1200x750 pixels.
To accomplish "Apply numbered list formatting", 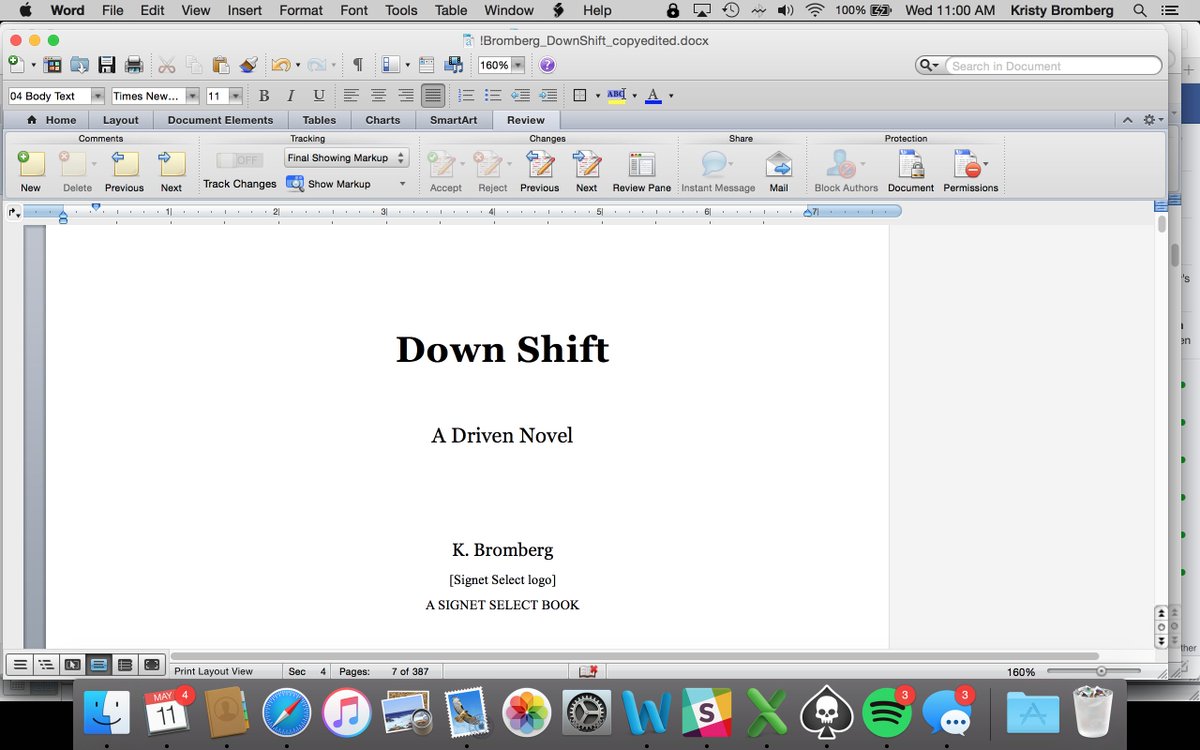I will pyautogui.click(x=466, y=96).
